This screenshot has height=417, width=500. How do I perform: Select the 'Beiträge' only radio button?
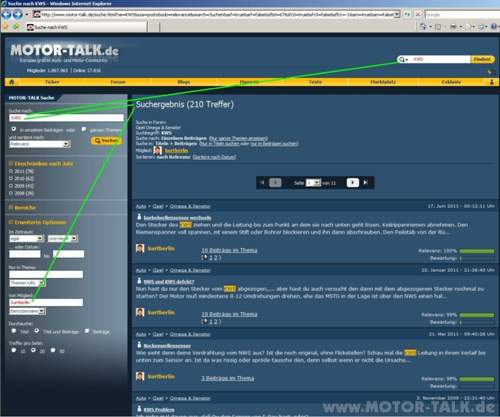click(87, 331)
